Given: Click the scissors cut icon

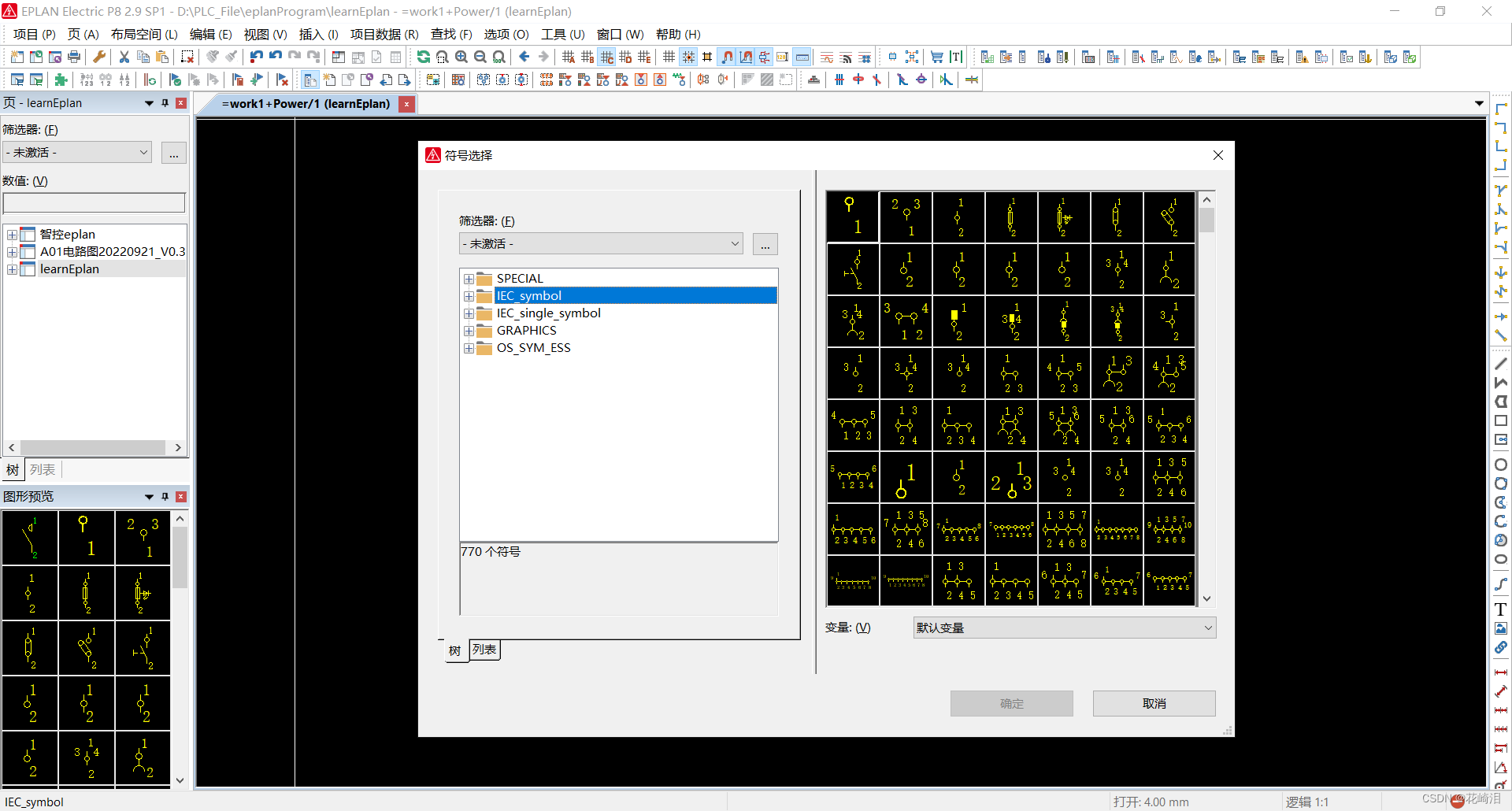Looking at the screenshot, I should (x=124, y=57).
